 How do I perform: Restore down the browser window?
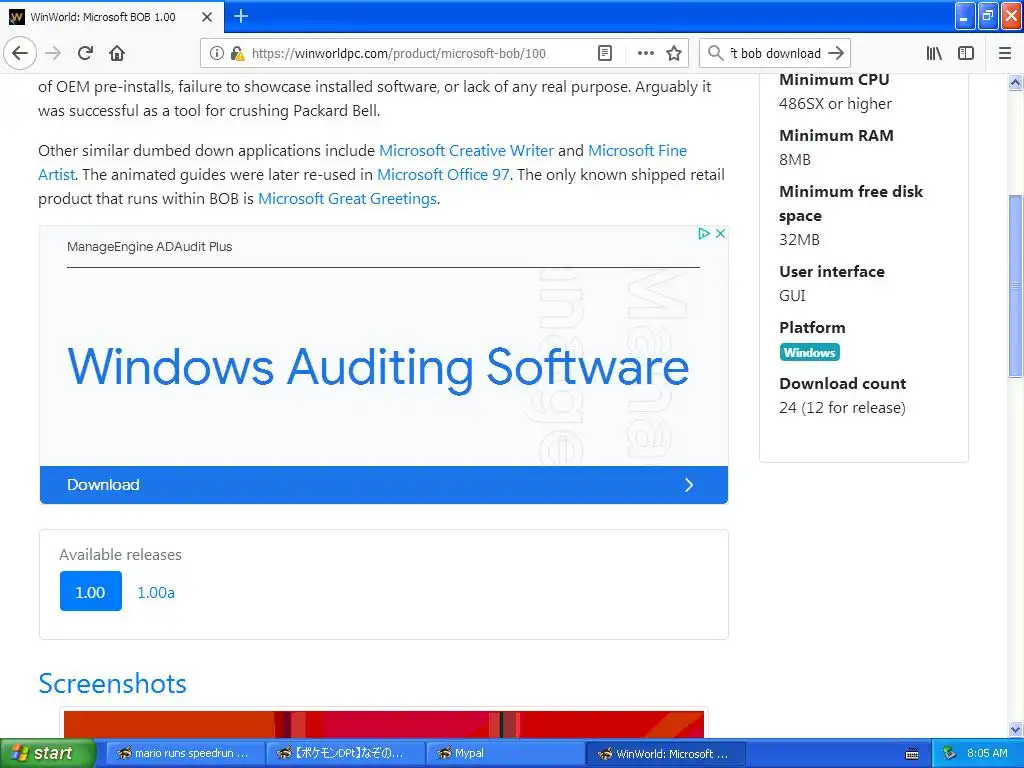[x=988, y=16]
